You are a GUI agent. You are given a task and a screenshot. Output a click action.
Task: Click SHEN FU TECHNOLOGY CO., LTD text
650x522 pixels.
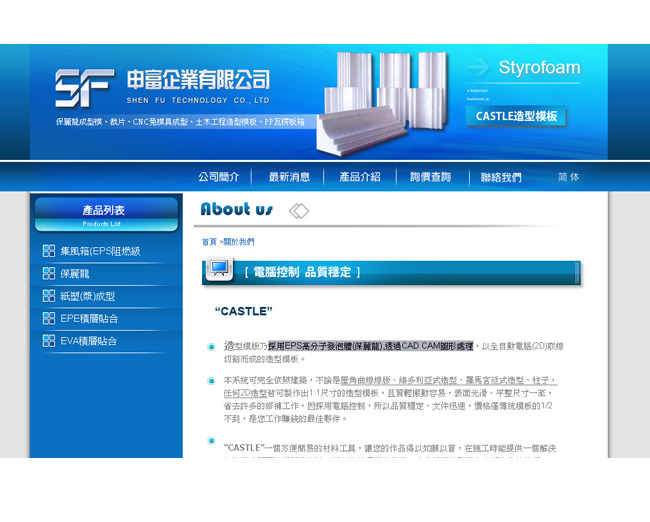tap(198, 100)
